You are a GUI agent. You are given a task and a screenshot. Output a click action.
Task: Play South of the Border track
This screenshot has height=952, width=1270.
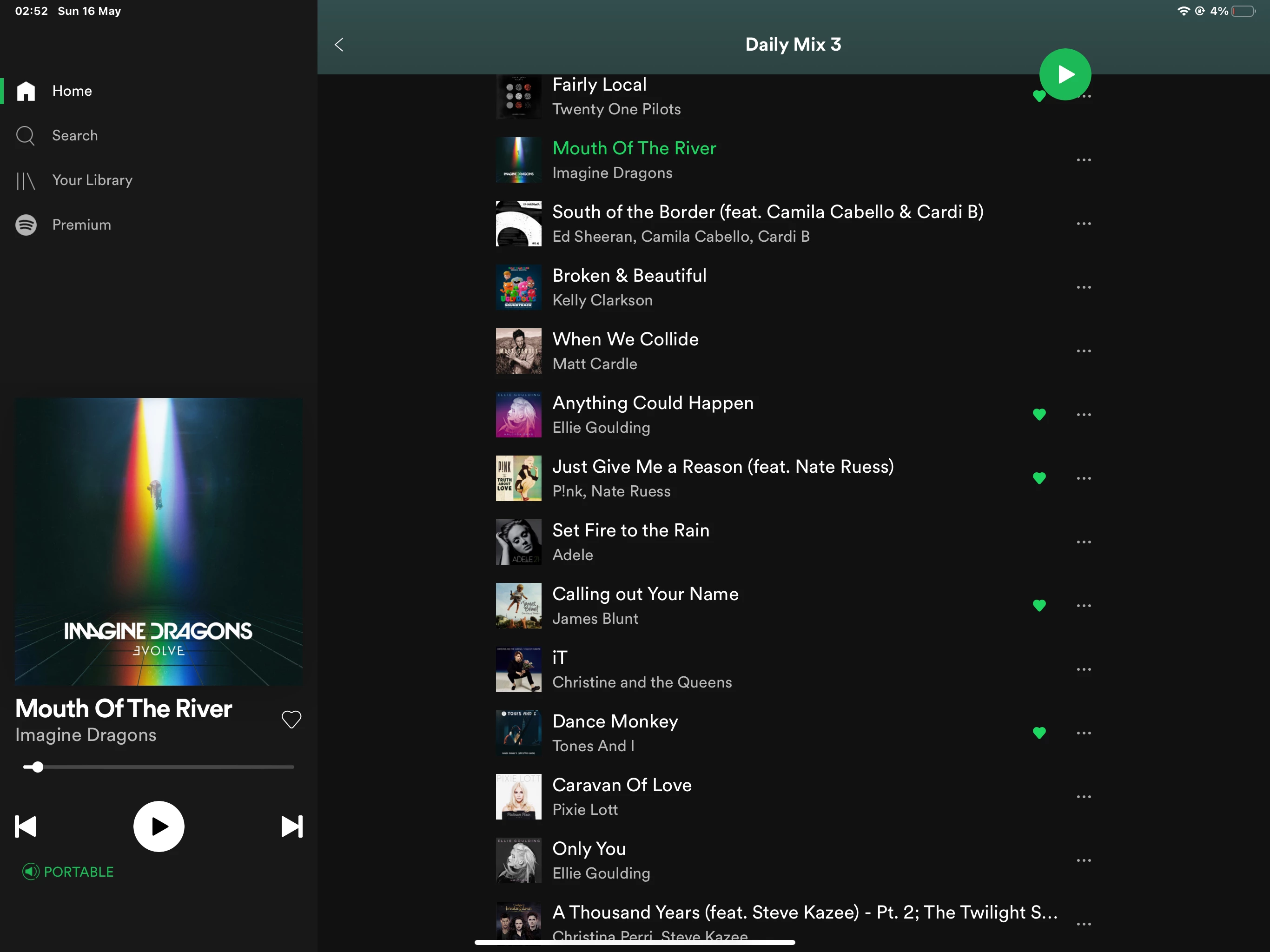coord(767,224)
